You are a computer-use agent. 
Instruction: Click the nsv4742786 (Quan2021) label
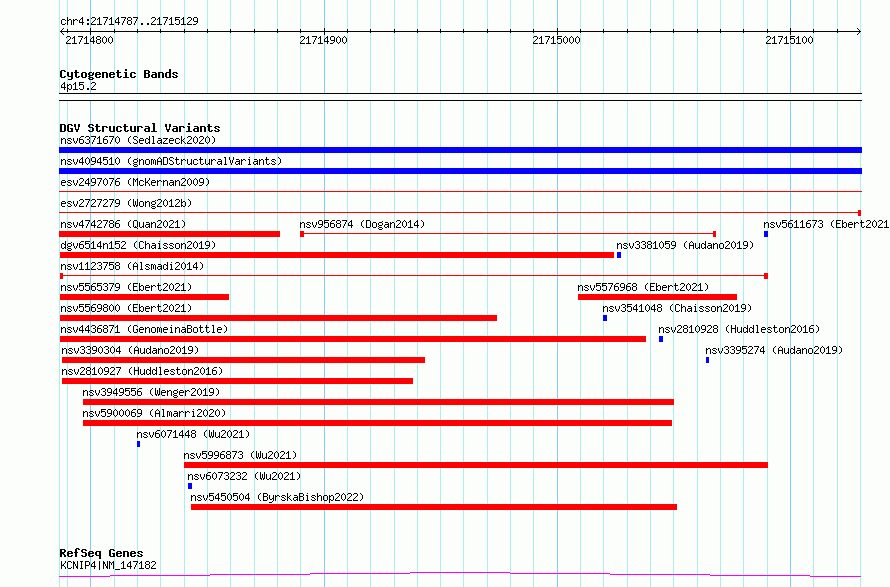click(x=123, y=224)
